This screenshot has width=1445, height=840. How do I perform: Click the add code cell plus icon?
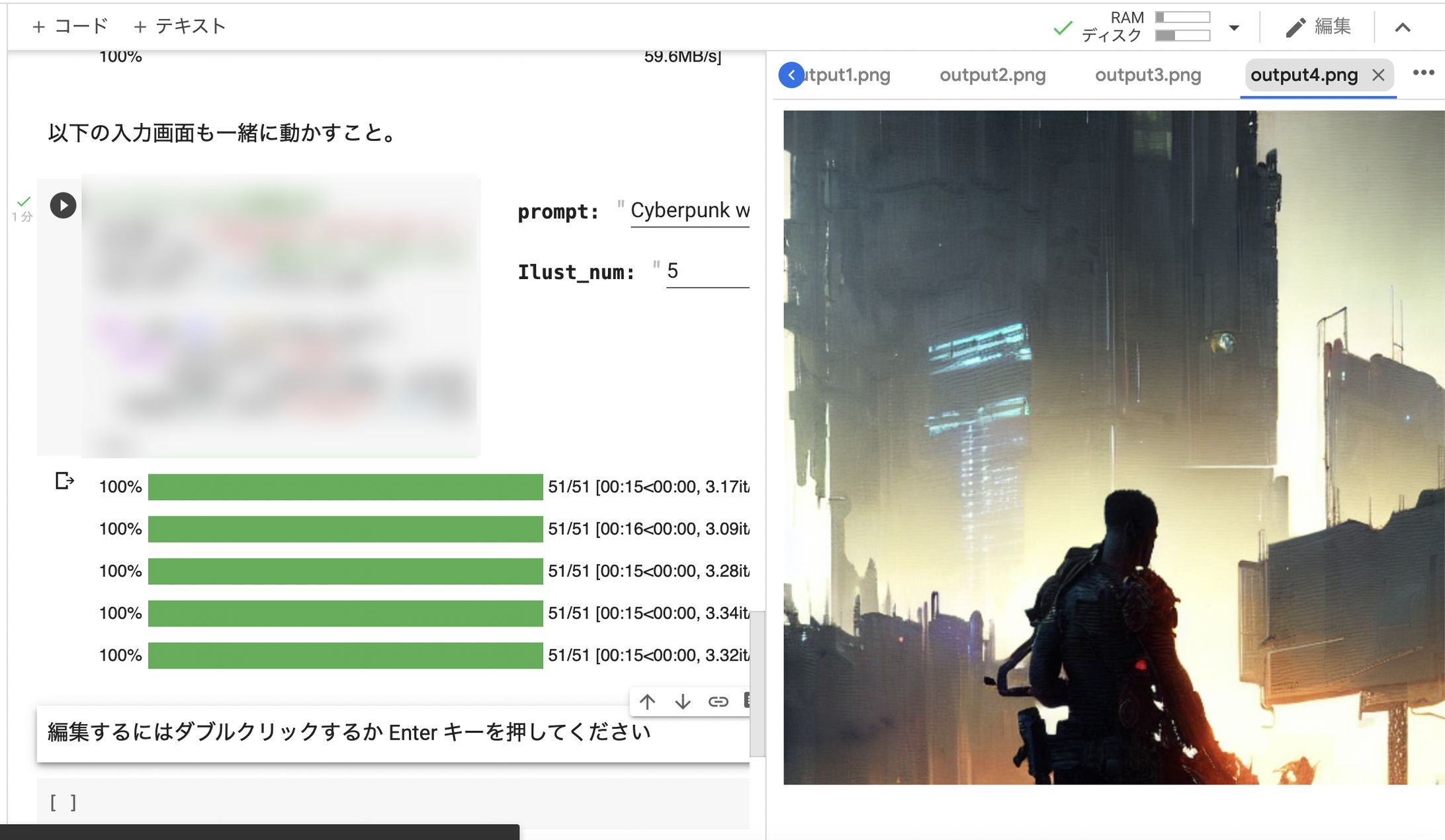38,26
